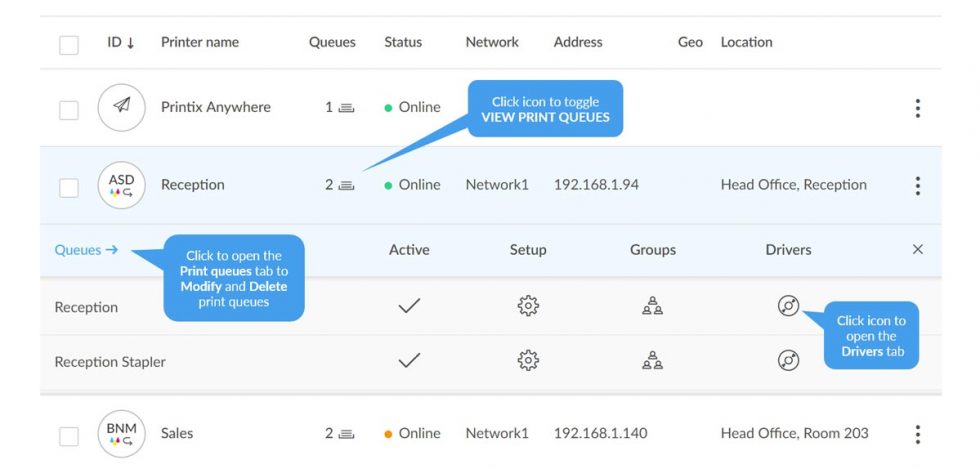This screenshot has height=469, width=980.
Task: Tick the checkbox for Sales printer
Action: pos(69,436)
